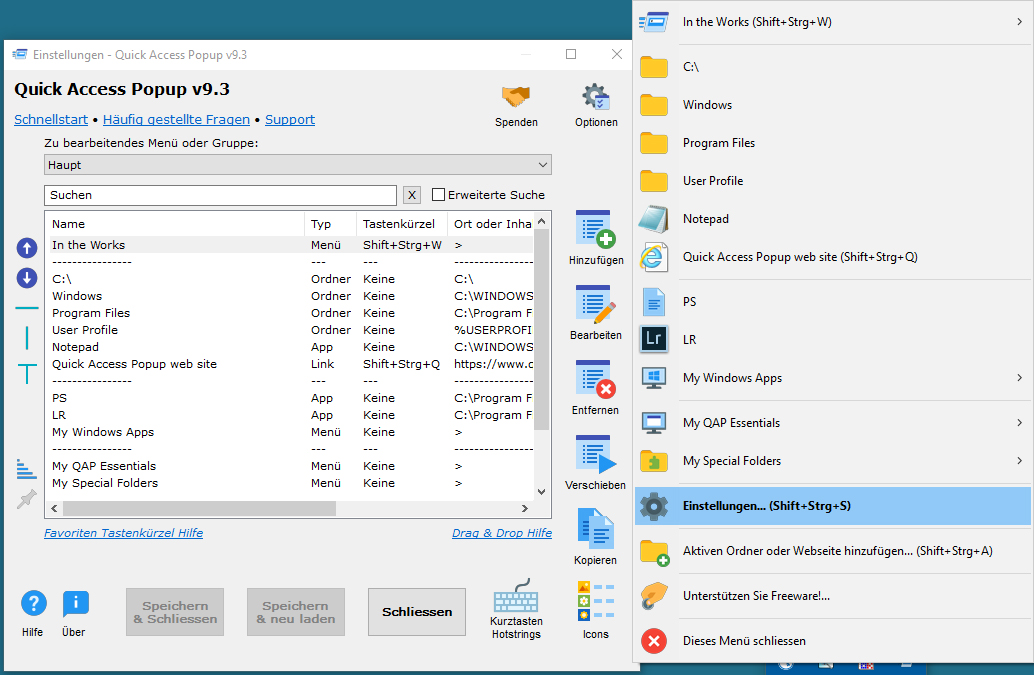Click the Typ column header
The width and height of the screenshot is (1034, 675).
pos(330,224)
